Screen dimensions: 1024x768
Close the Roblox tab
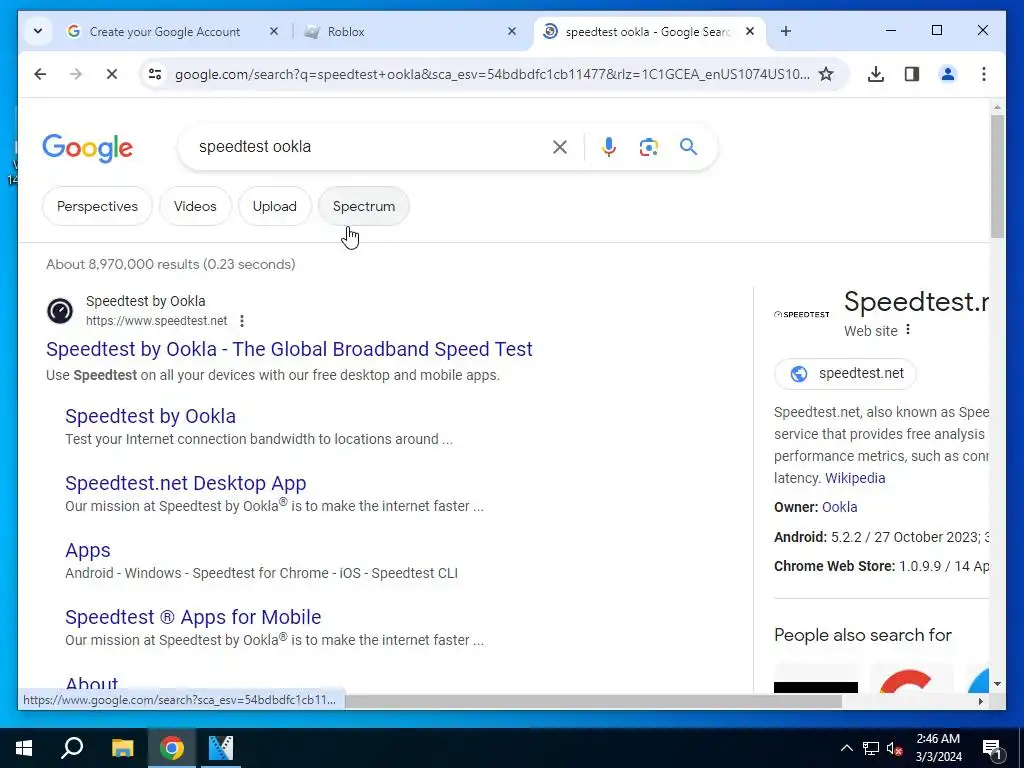[512, 31]
